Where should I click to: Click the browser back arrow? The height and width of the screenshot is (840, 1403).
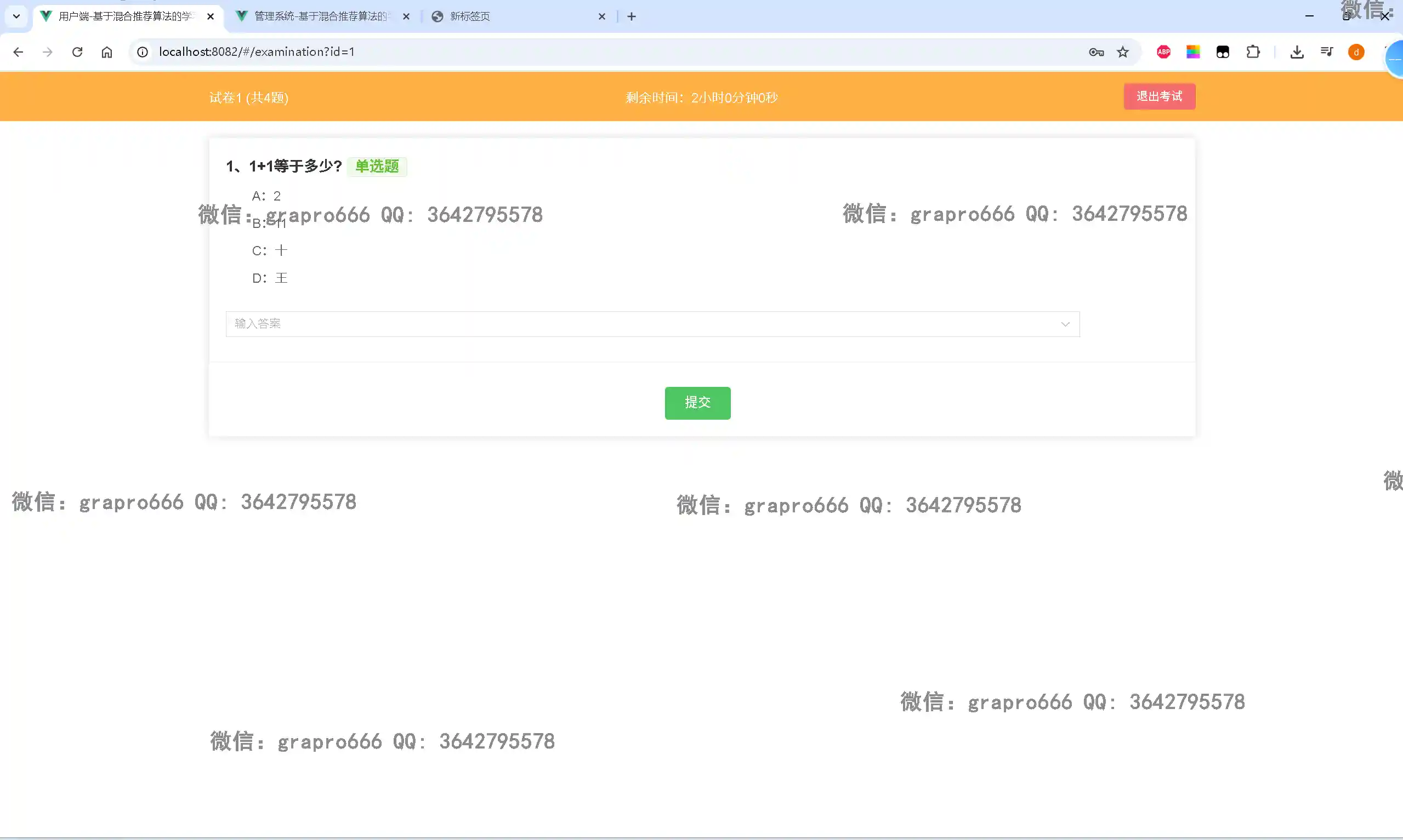(x=18, y=52)
